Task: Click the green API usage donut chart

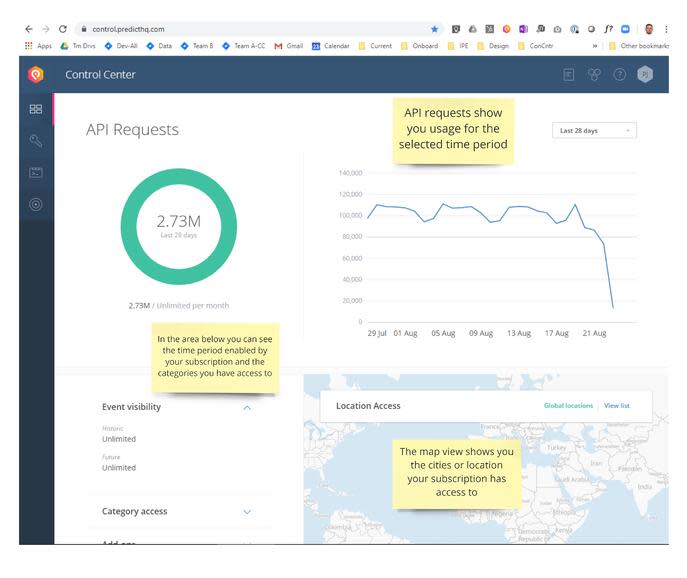Action: tap(179, 227)
